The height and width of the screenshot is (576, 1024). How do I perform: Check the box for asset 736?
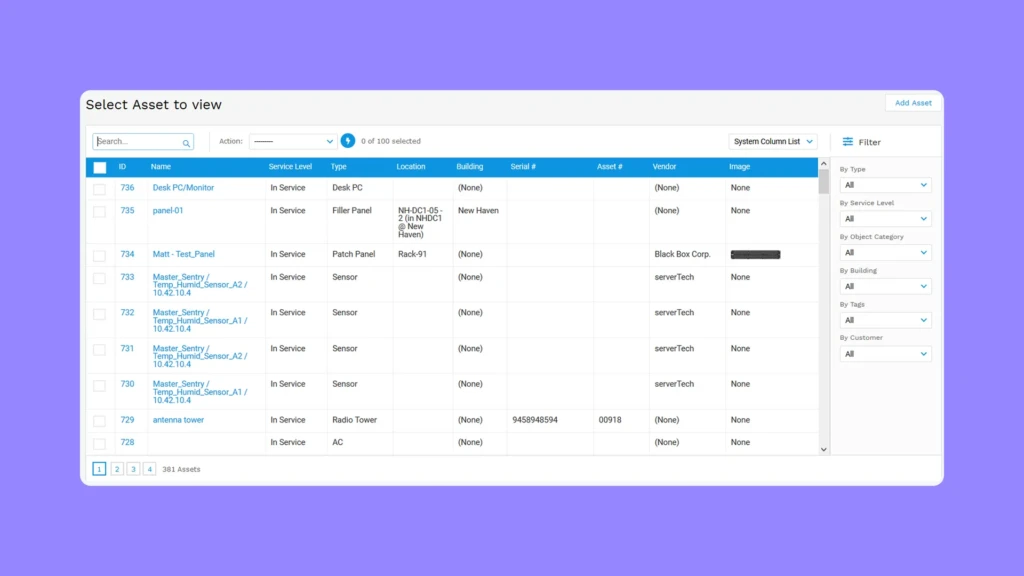click(x=99, y=188)
